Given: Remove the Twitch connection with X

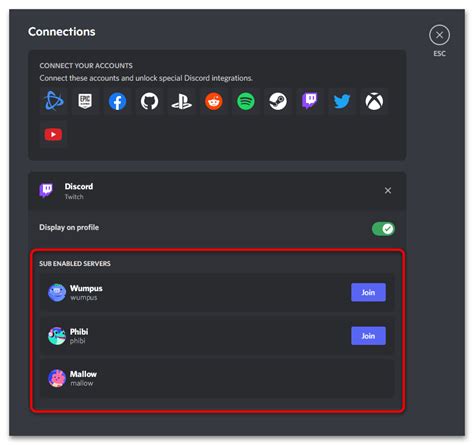Looking at the screenshot, I should (x=388, y=190).
